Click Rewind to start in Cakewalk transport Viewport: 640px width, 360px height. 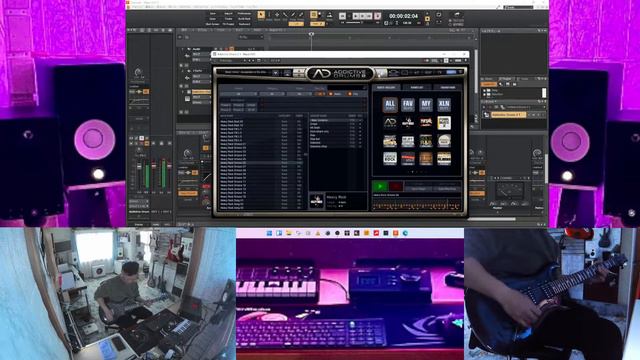[x=342, y=16]
